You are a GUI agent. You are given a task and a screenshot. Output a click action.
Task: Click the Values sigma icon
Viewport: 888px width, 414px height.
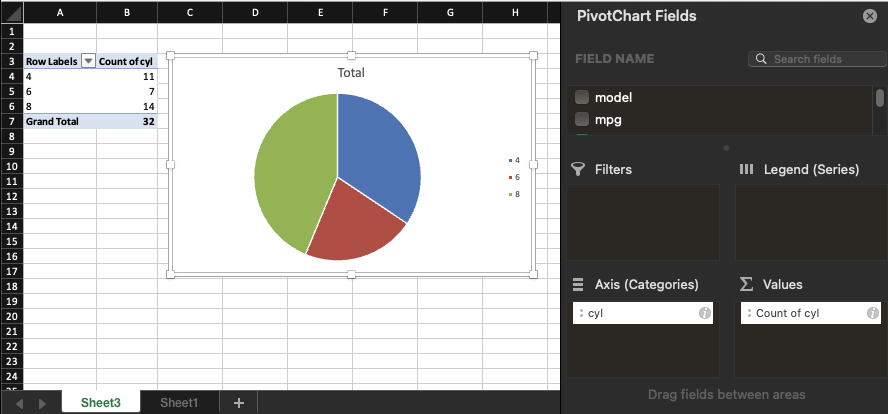(746, 285)
